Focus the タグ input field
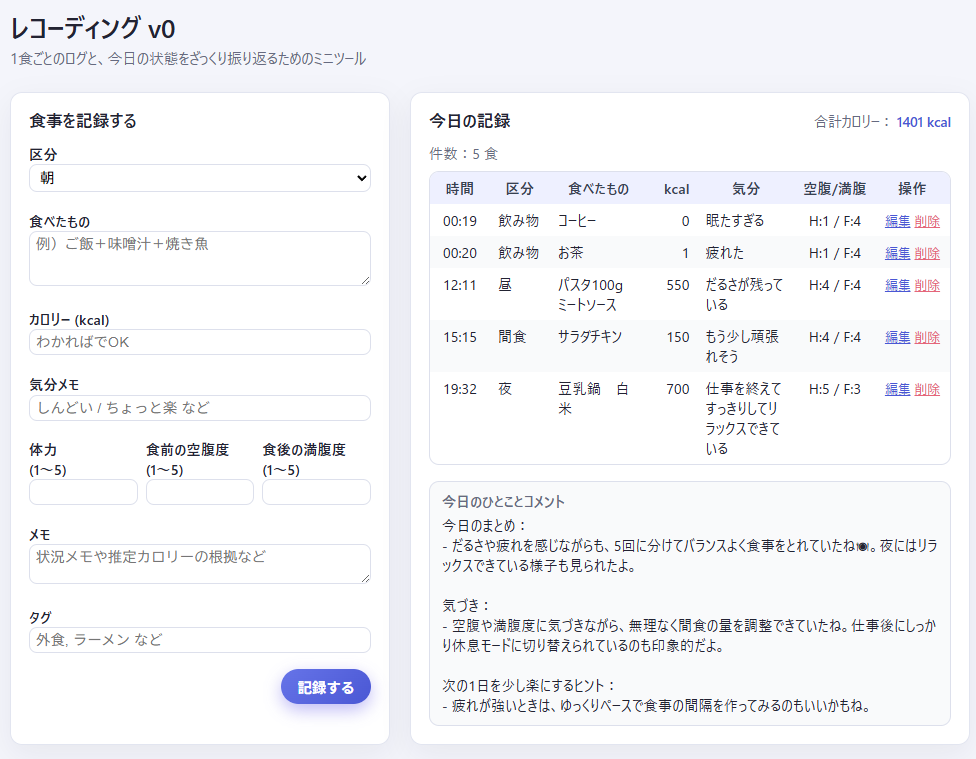Screen dimensions: 976x759 pos(200,640)
